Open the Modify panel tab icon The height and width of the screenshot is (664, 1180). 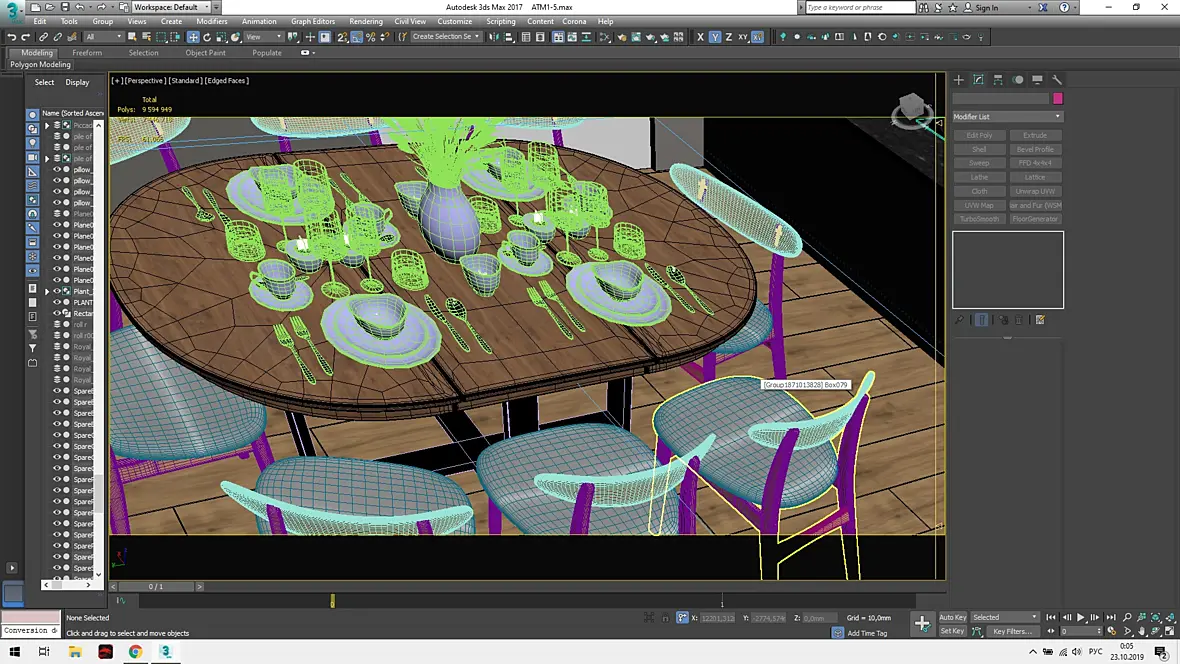tap(978, 80)
